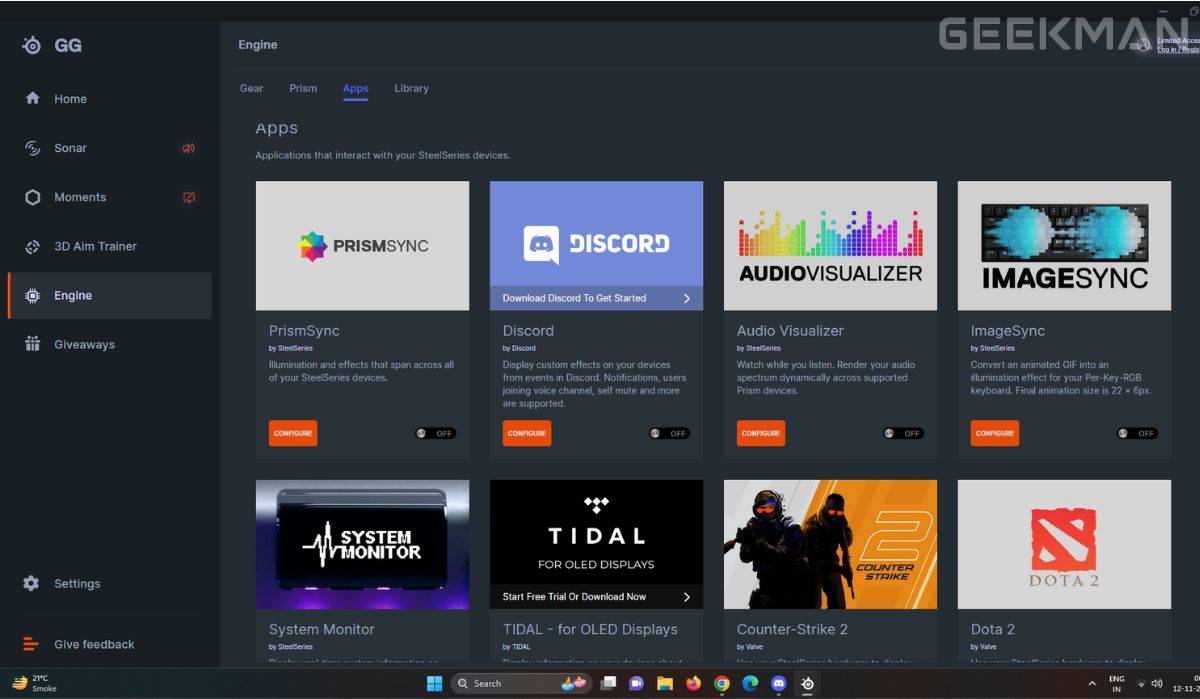Go to Home in the sidebar
The image size is (1200, 699).
[x=70, y=99]
